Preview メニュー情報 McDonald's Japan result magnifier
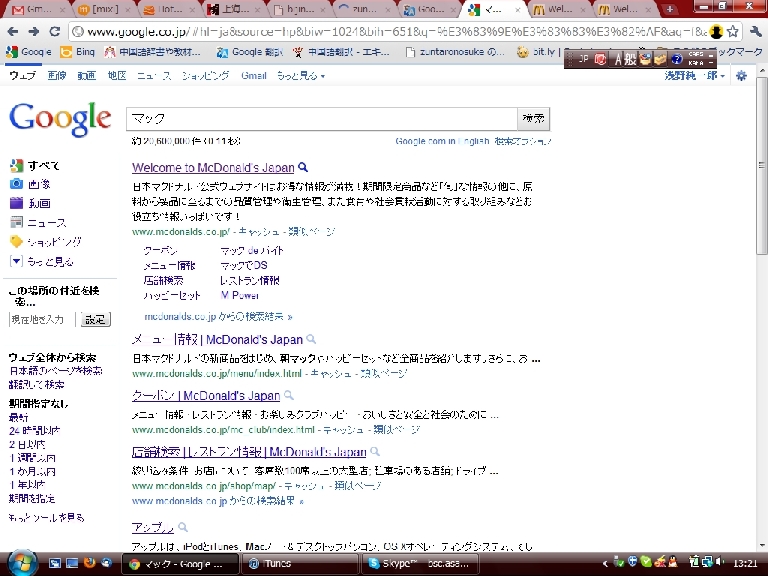 tap(311, 339)
